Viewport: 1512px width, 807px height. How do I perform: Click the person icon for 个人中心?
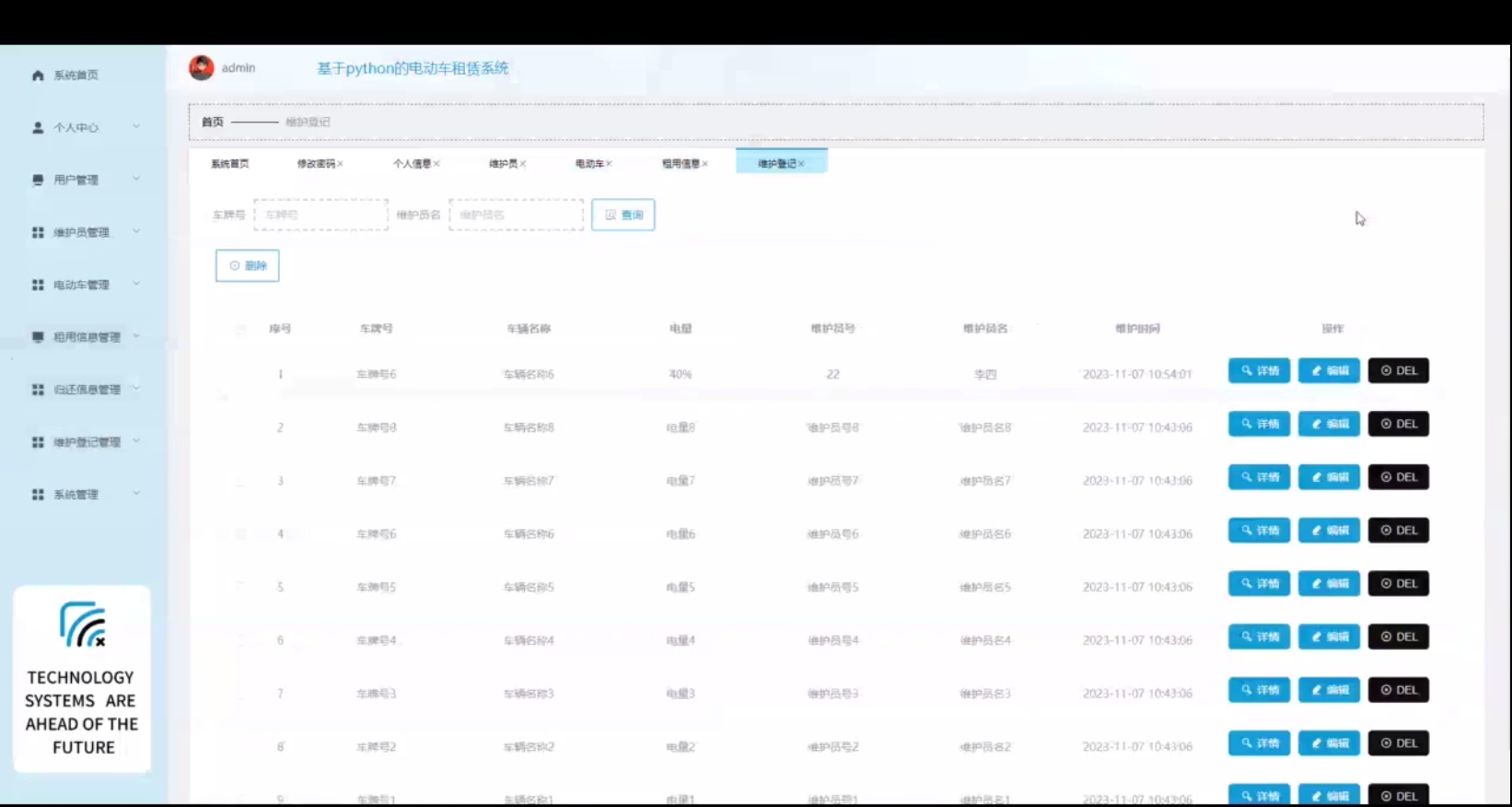click(38, 128)
